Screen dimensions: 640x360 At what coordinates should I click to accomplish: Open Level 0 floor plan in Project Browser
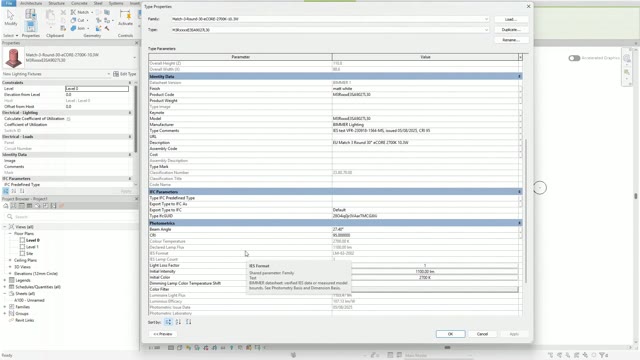click(33, 240)
